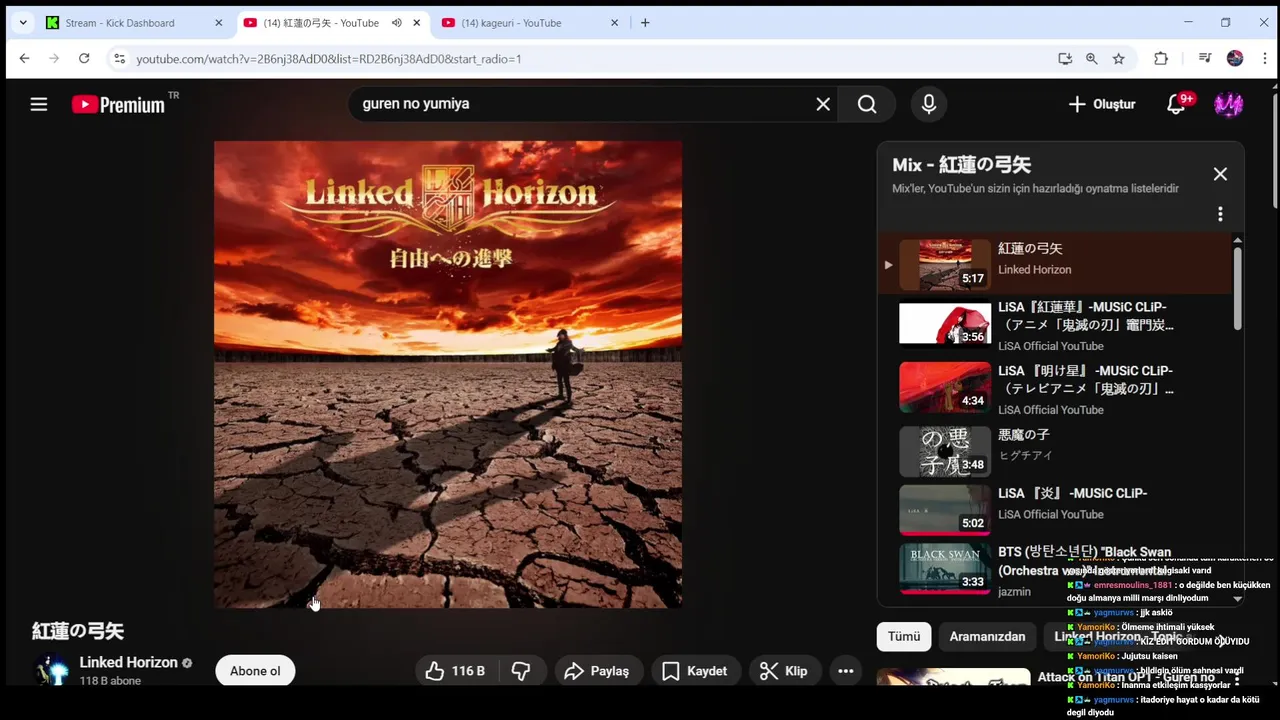The height and width of the screenshot is (720, 1280).
Task: Play 紅蓮の弓矢 in the Mix list
Action: click(x=1055, y=264)
